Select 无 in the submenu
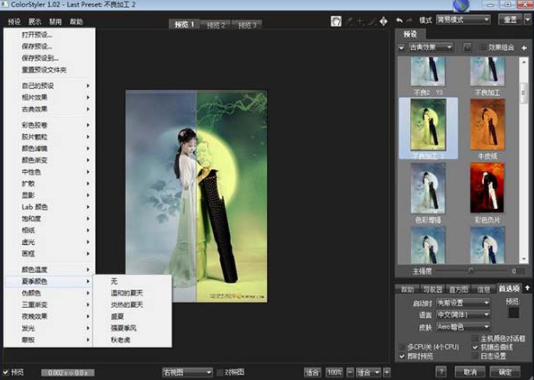The width and height of the screenshot is (534, 380). point(132,281)
